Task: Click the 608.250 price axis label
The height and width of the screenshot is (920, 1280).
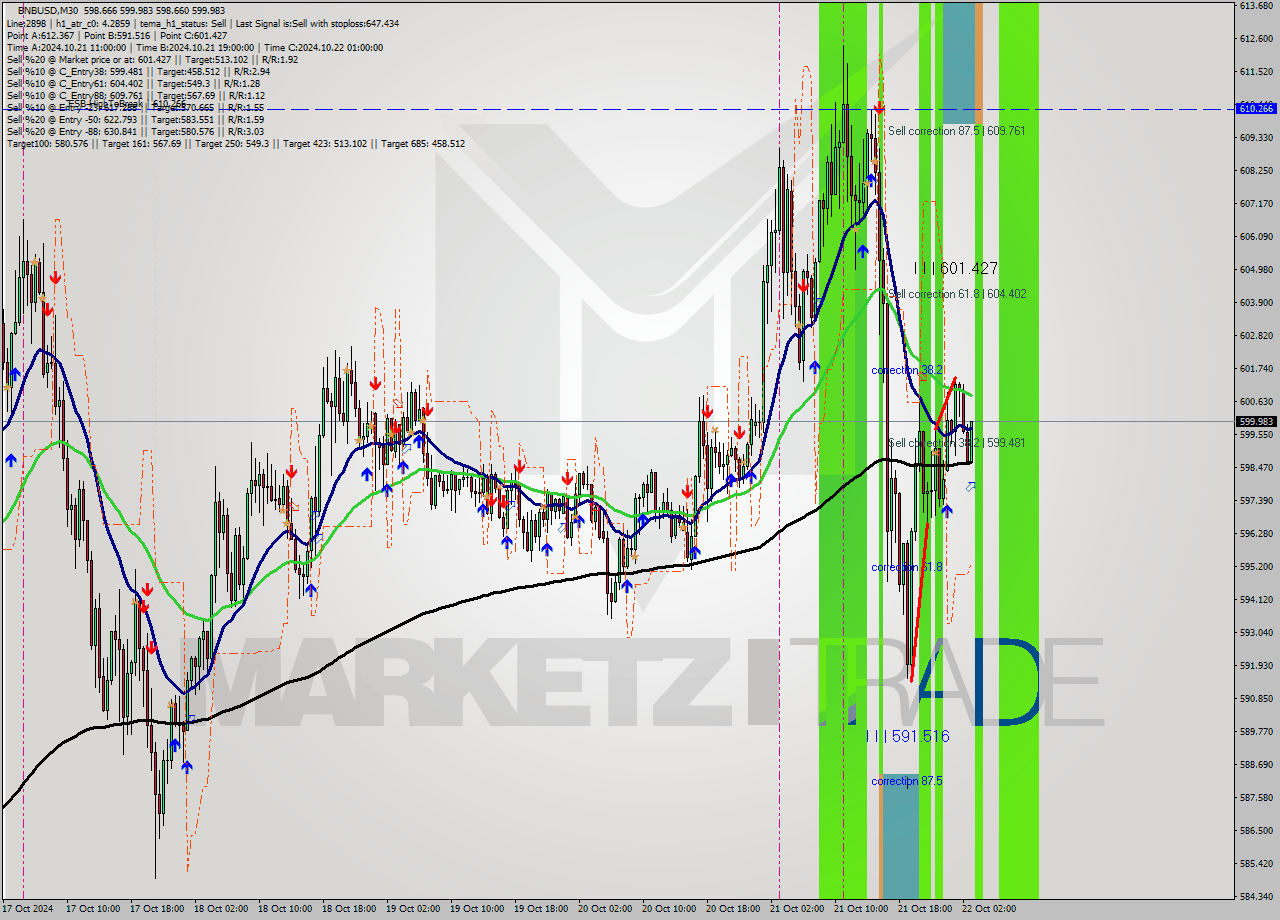Action: [x=1256, y=171]
